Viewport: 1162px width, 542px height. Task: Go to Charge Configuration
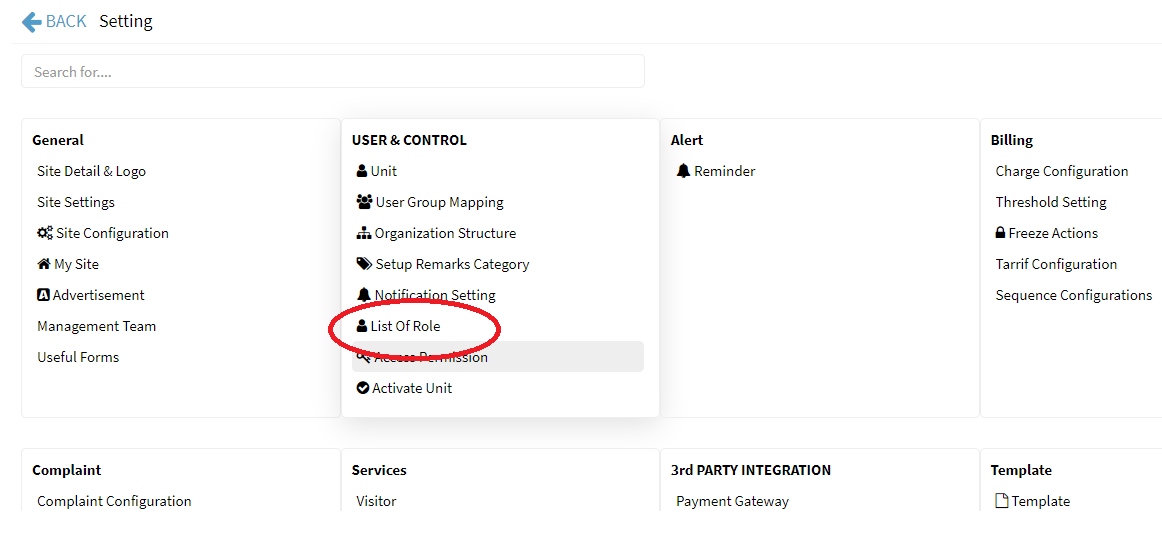1061,171
